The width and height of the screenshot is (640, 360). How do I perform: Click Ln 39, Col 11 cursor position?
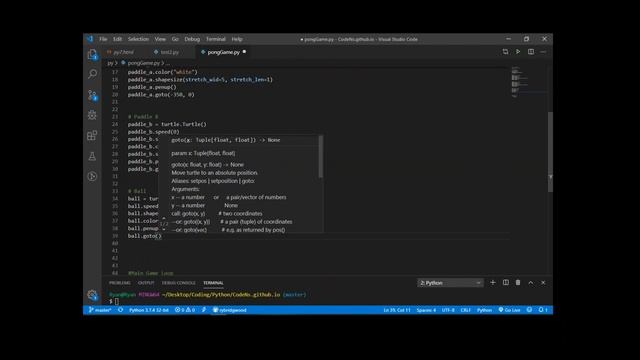(397, 310)
